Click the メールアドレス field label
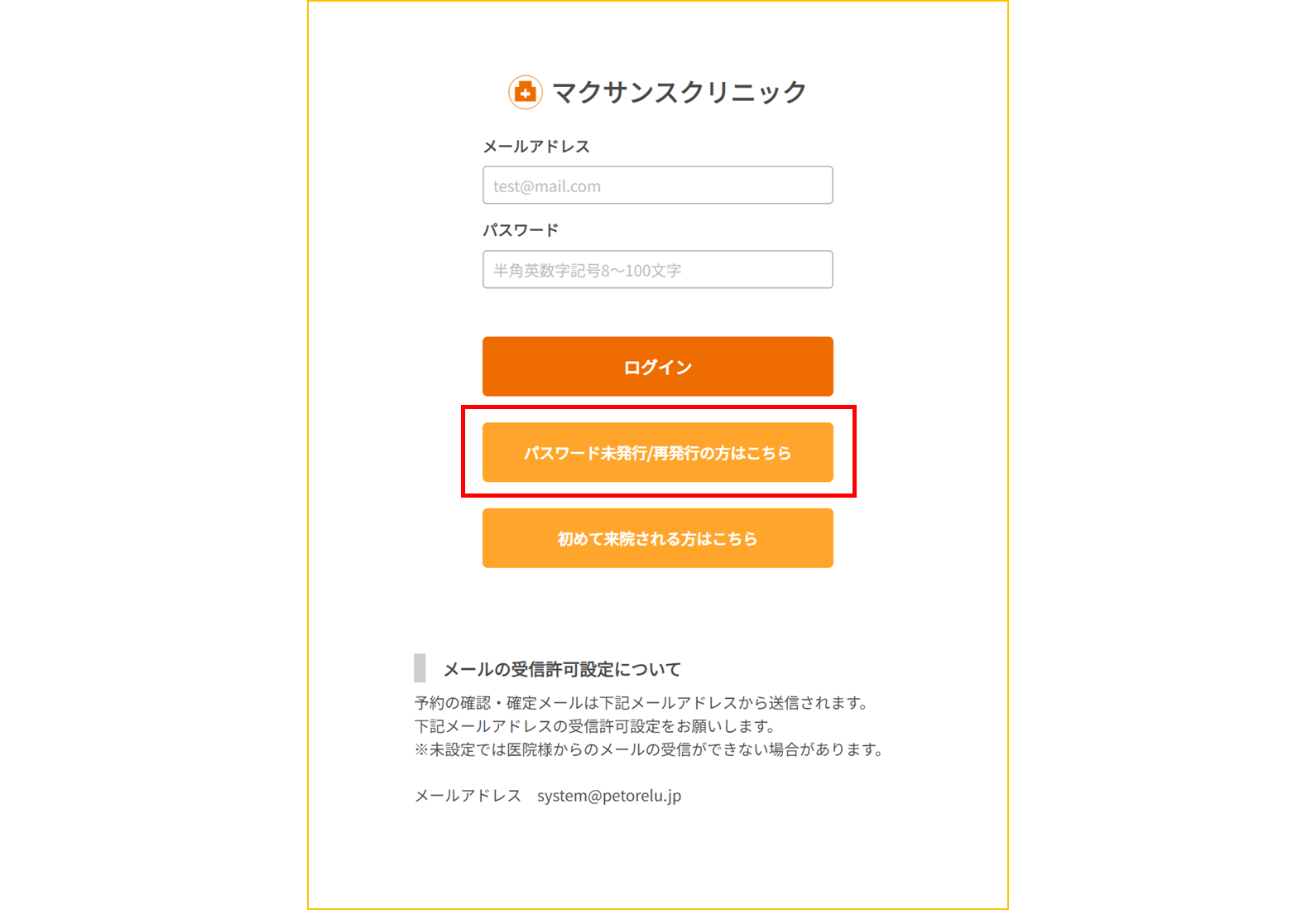The height and width of the screenshot is (910, 1316). (x=536, y=147)
